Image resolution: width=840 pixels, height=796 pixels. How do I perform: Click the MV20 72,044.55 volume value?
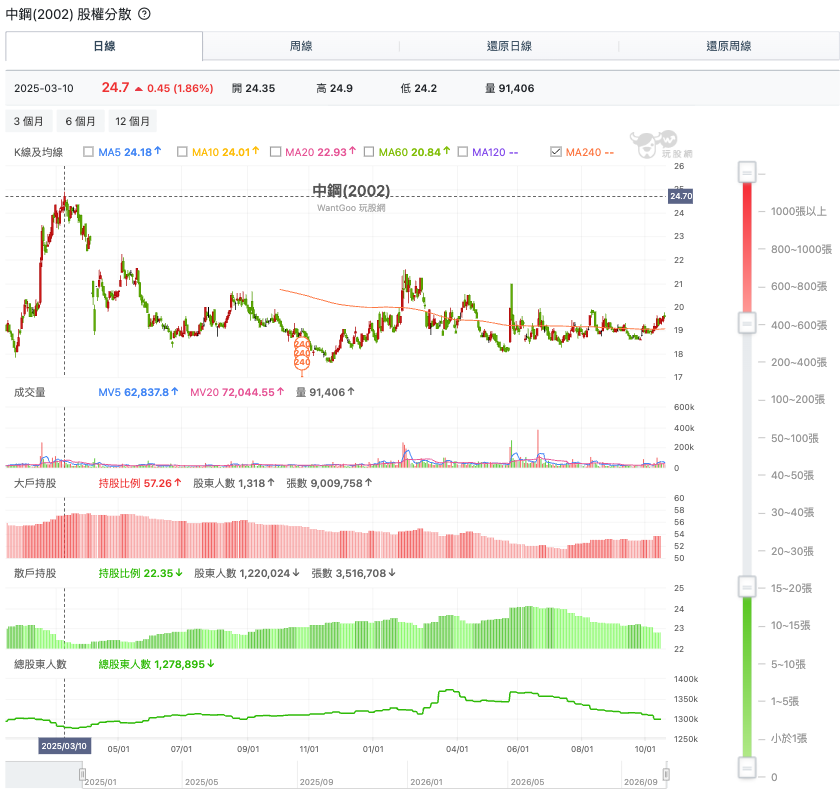(x=237, y=392)
